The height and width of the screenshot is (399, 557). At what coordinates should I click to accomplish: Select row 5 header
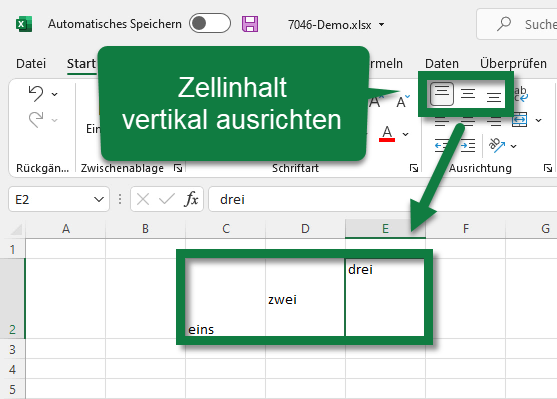12,389
